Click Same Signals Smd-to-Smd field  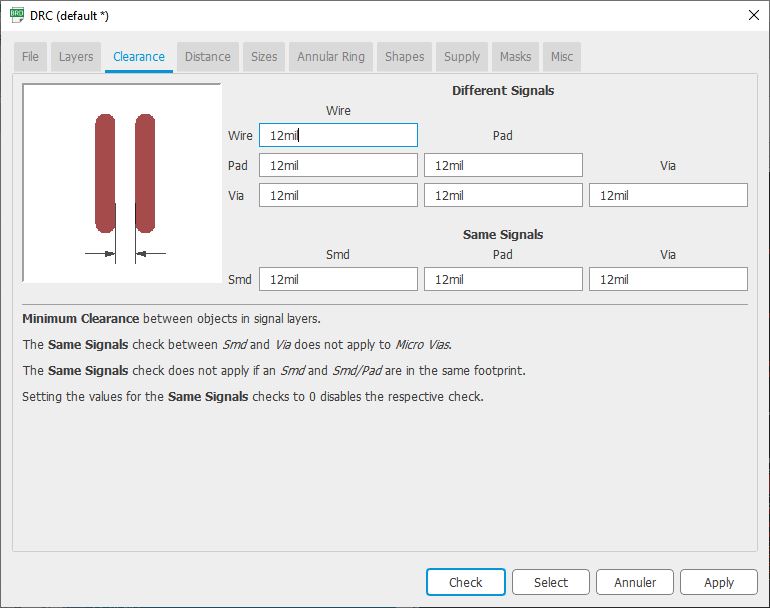click(338, 279)
